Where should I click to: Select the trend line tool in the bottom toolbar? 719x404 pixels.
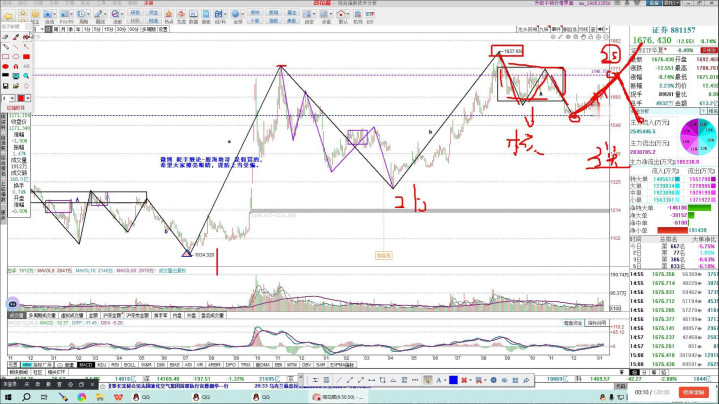339,380
